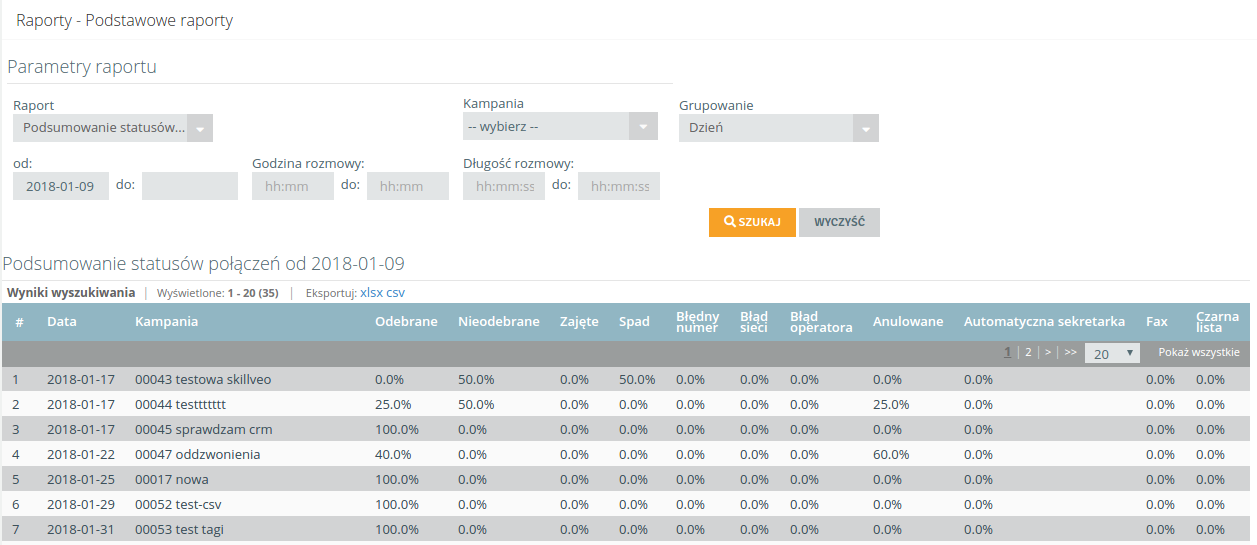Click date 2018-01-22 cell
The width and height of the screenshot is (1257, 545).
click(x=81, y=455)
